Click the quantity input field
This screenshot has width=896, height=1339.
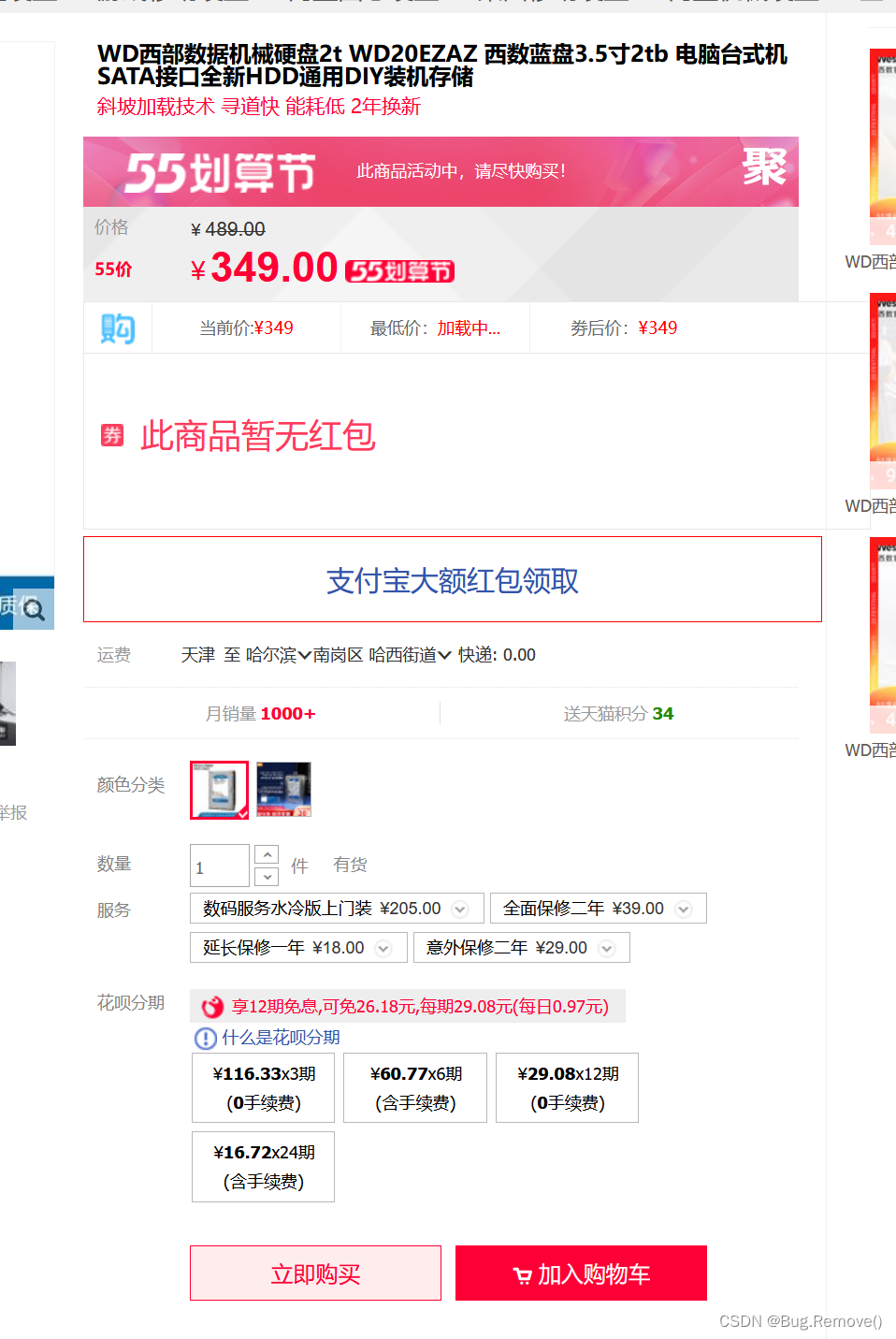pyautogui.click(x=220, y=866)
